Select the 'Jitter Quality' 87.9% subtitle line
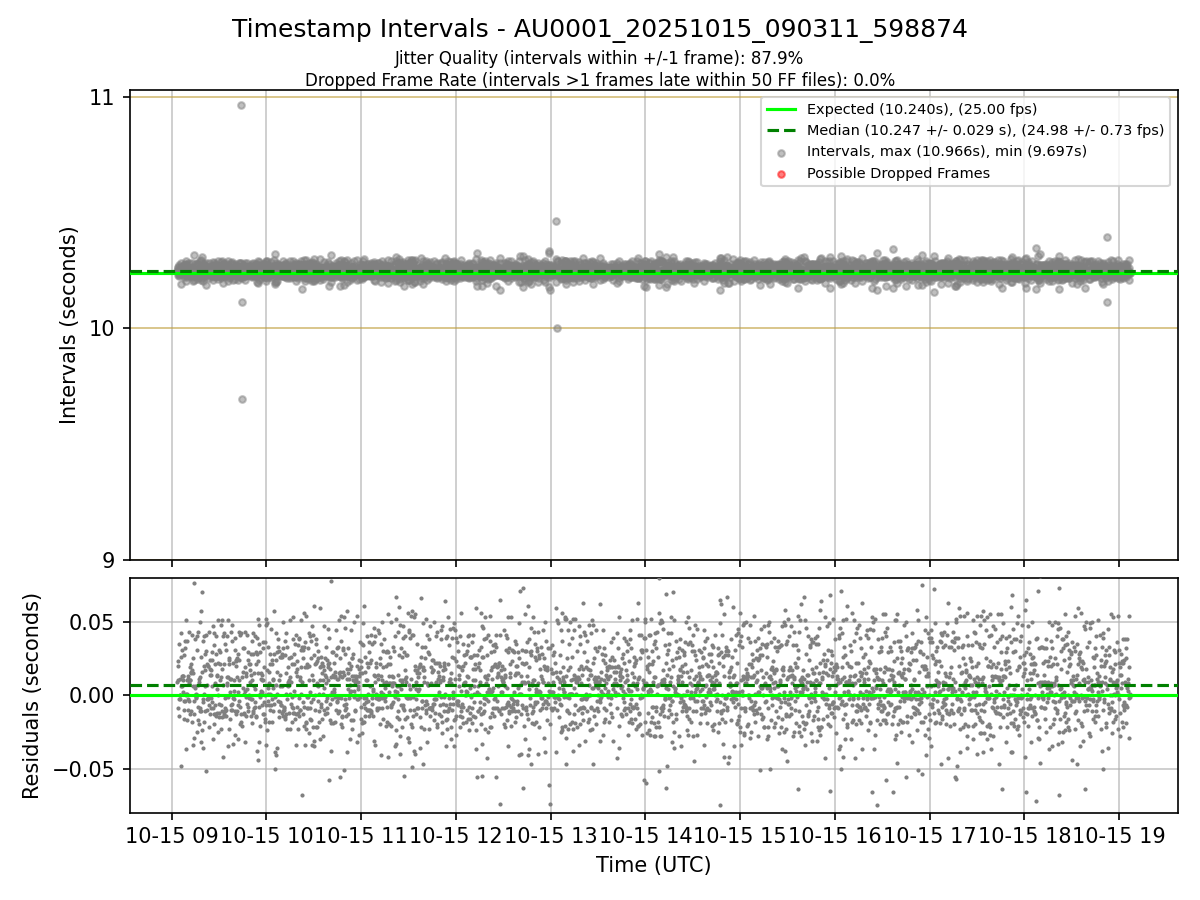This screenshot has width=1200, height=900. 599,58
